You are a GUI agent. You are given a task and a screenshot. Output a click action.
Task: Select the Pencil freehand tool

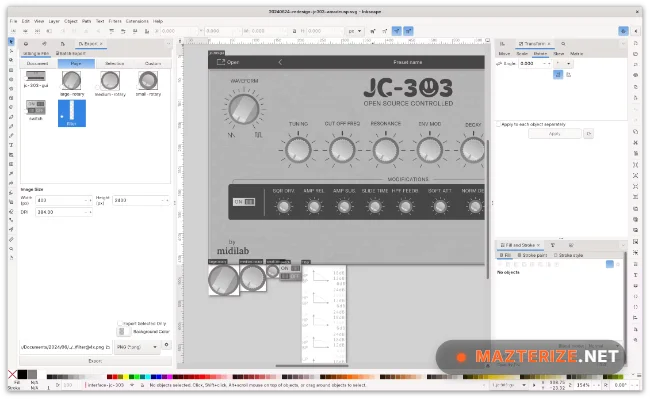pos(11,126)
